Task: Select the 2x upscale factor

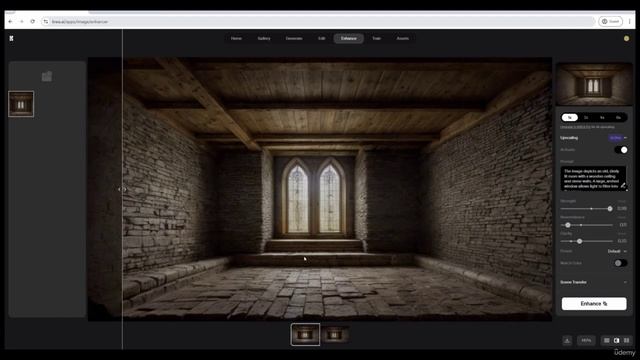Action: point(586,118)
